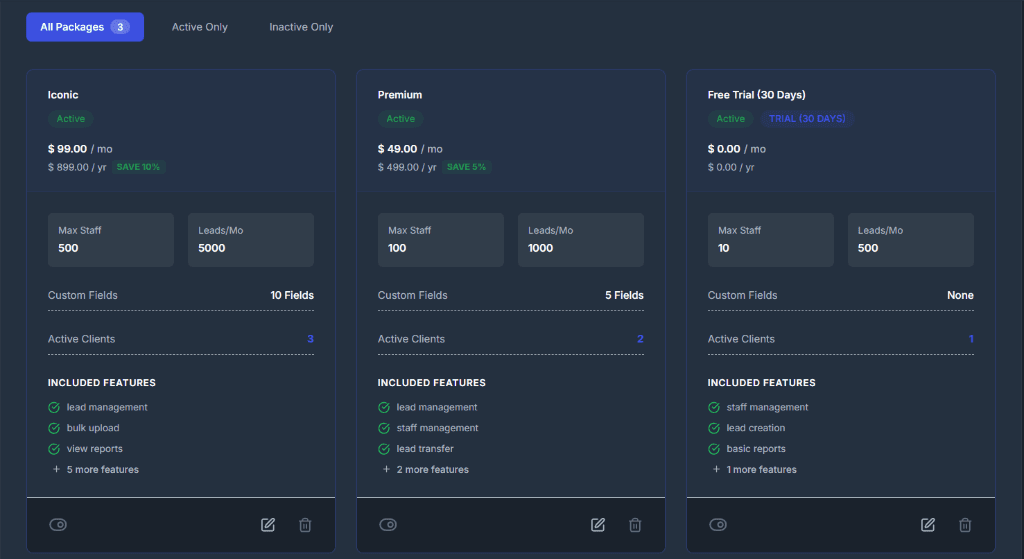
Task: Click the 'None' custom fields value
Action: [960, 295]
